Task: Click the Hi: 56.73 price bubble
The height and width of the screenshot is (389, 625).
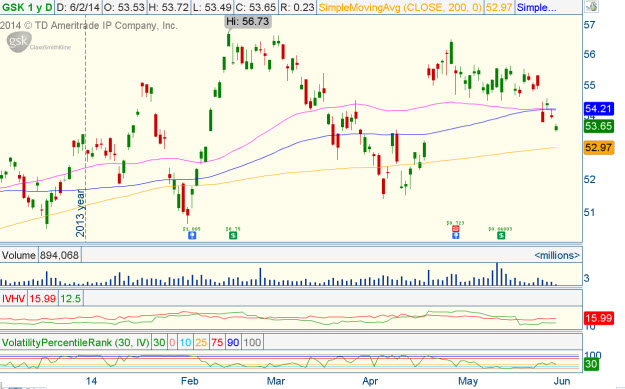Action: 248,21
